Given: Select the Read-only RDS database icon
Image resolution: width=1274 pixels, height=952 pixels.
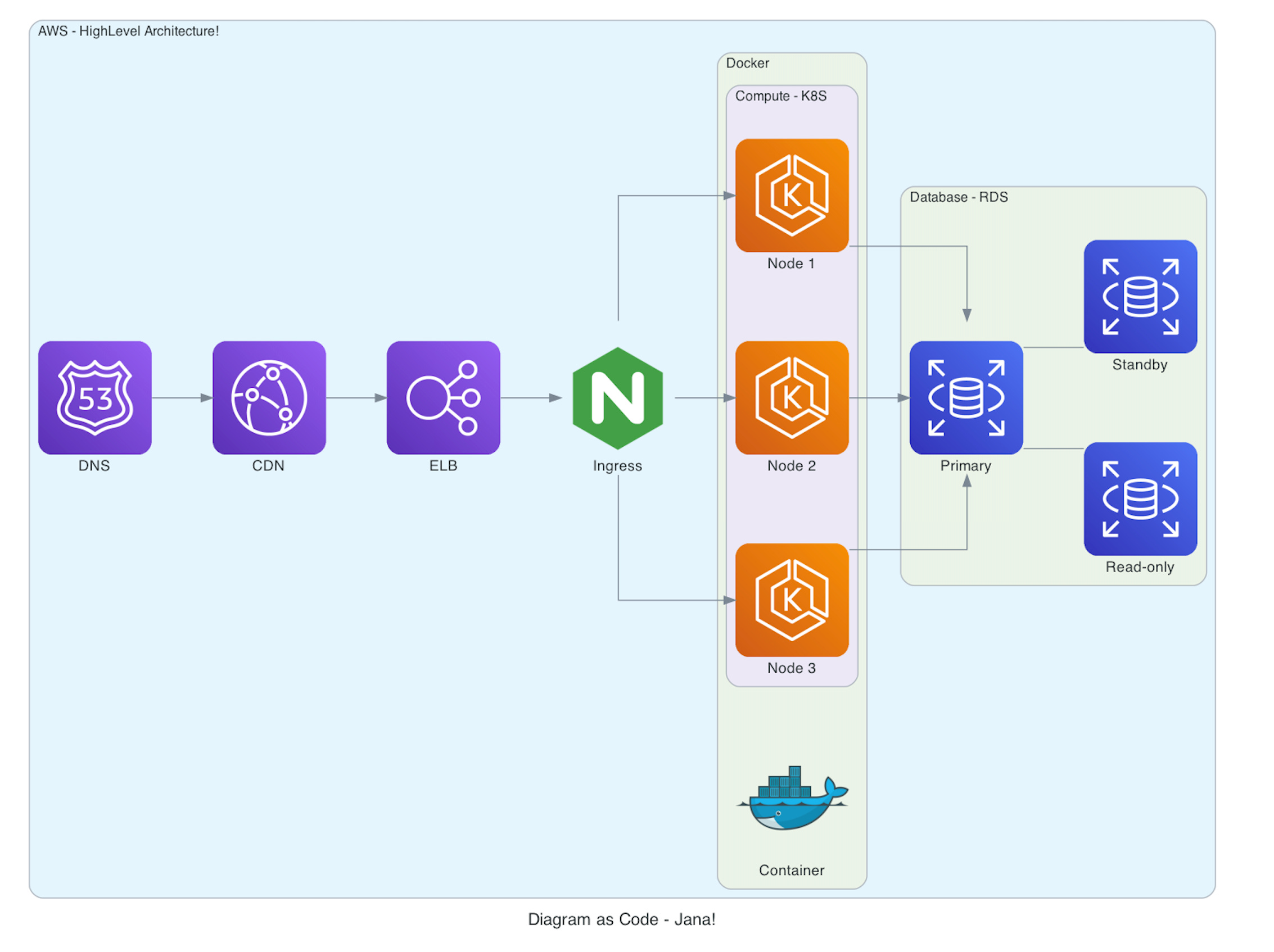Looking at the screenshot, I should (1140, 498).
